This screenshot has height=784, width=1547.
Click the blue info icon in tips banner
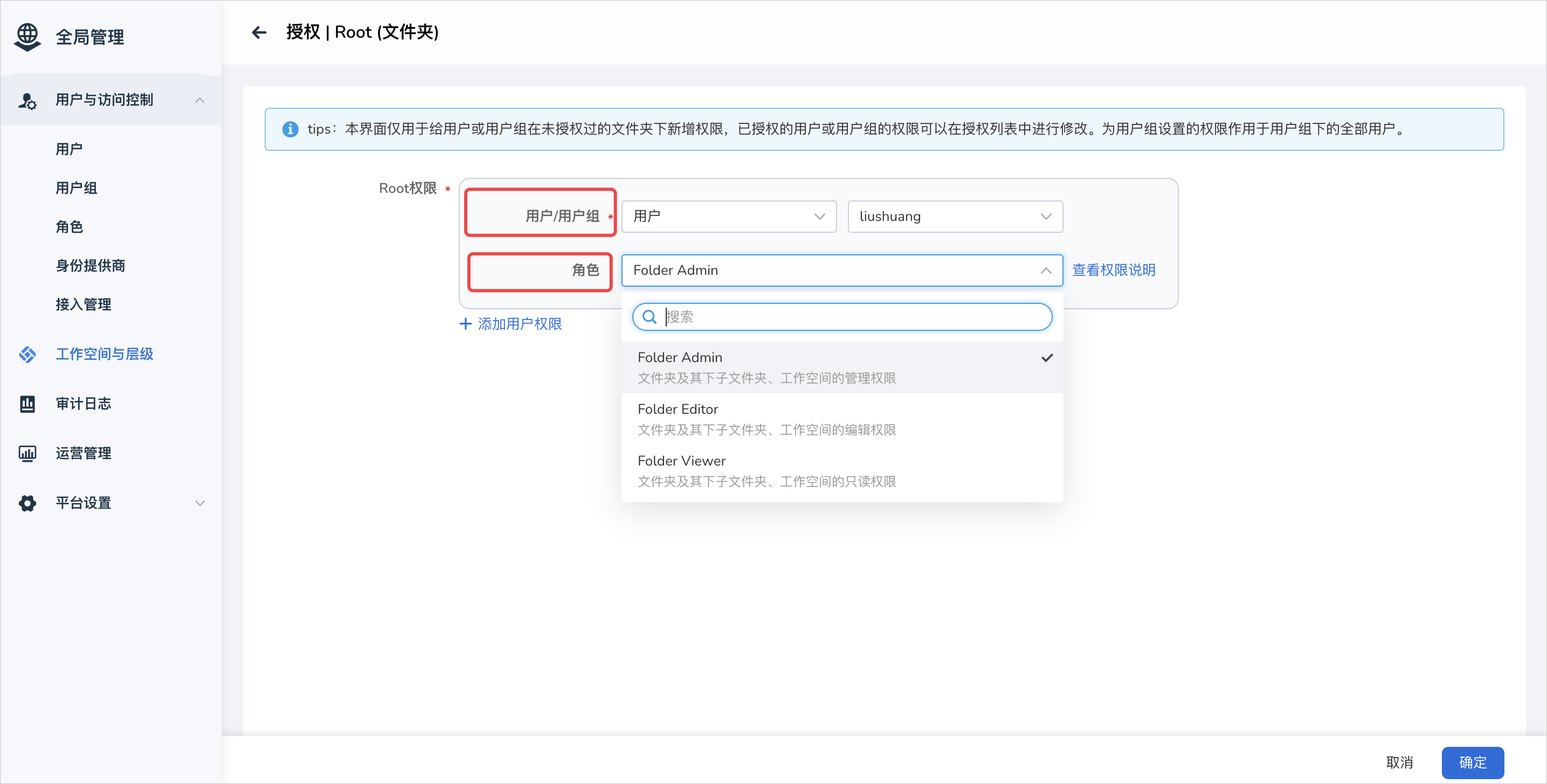(x=290, y=129)
